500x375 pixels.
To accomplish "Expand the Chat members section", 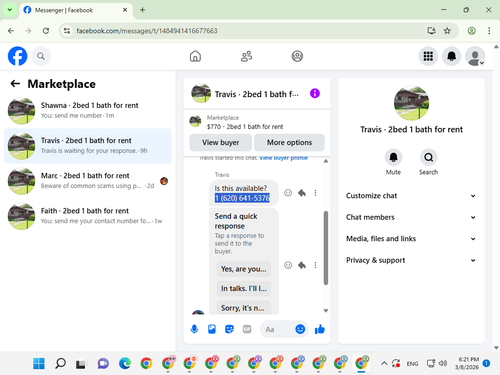I will point(411,217).
